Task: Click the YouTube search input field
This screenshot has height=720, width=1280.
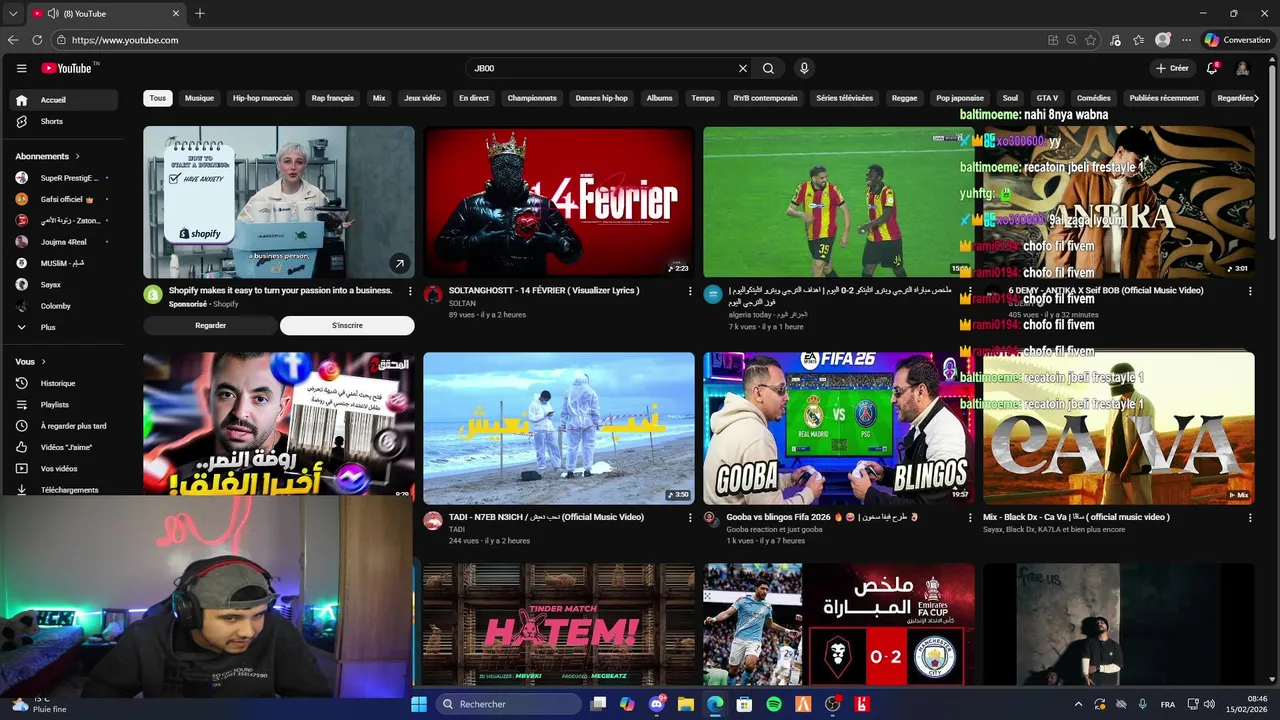Action: pyautogui.click(x=600, y=68)
